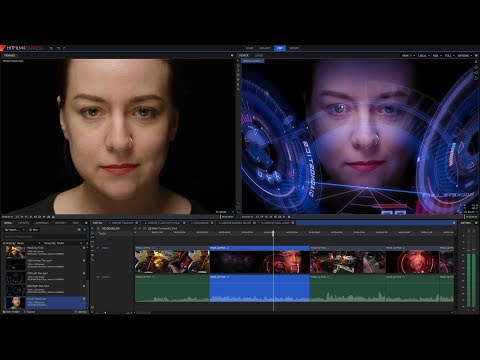The image size is (480, 360).
Task: Open the View dropdown in the Viewer
Action: tap(408, 56)
